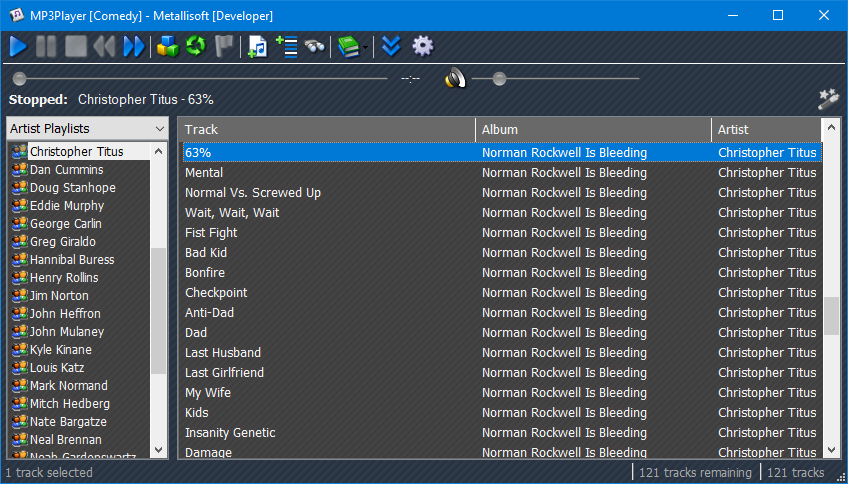Sort by the Album column header

pyautogui.click(x=593, y=130)
